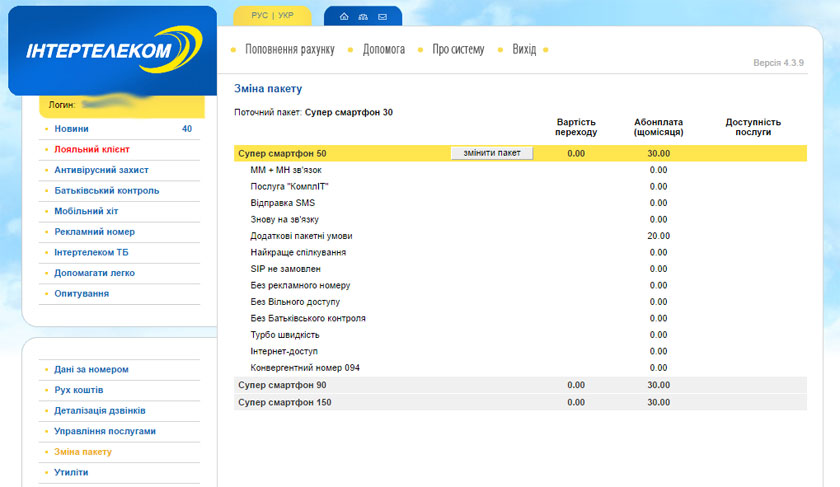Open Новини in sidebar
Screen dimensions: 840x487
(x=71, y=129)
